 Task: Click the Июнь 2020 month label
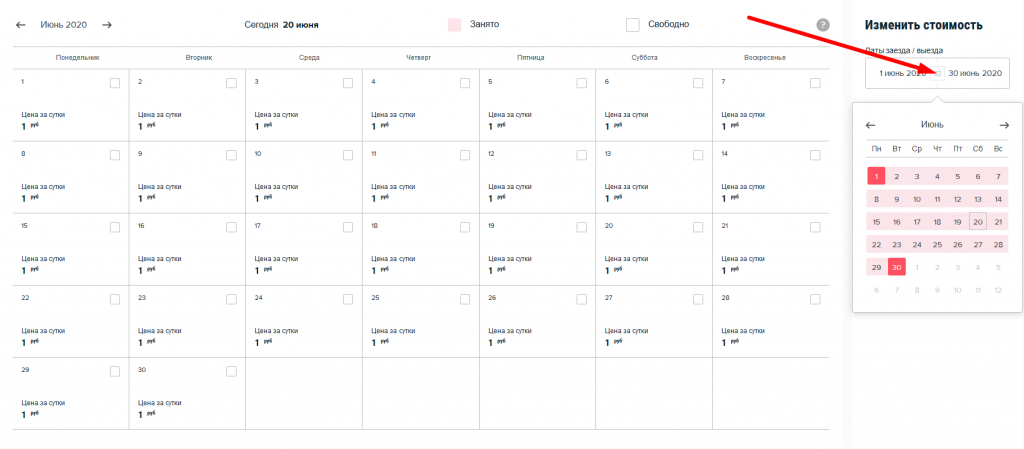pyautogui.click(x=63, y=24)
